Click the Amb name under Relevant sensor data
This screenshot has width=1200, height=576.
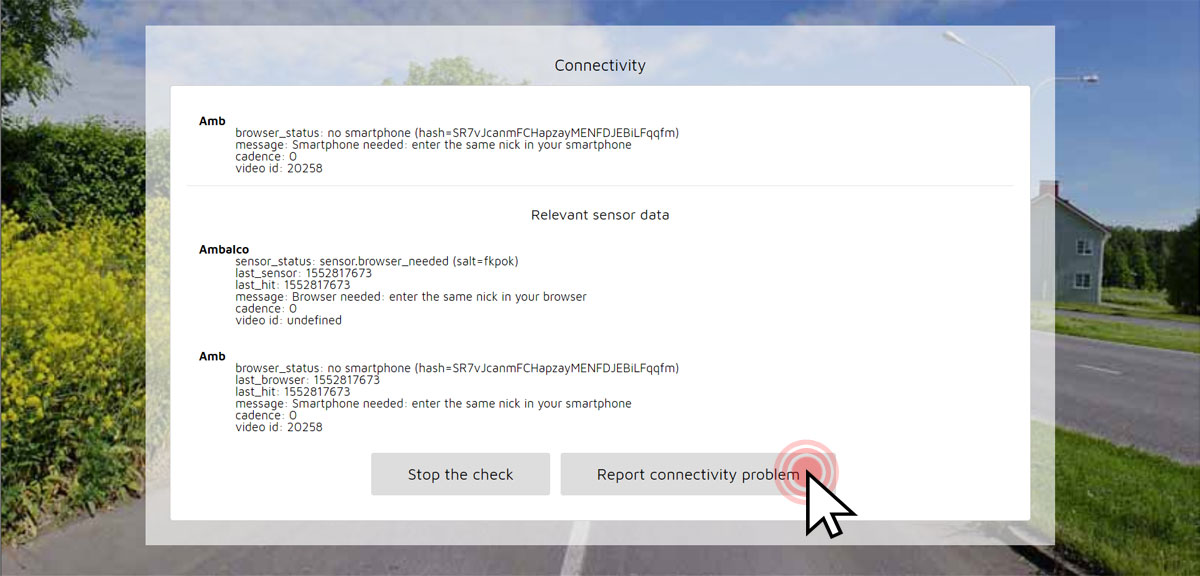click(212, 356)
